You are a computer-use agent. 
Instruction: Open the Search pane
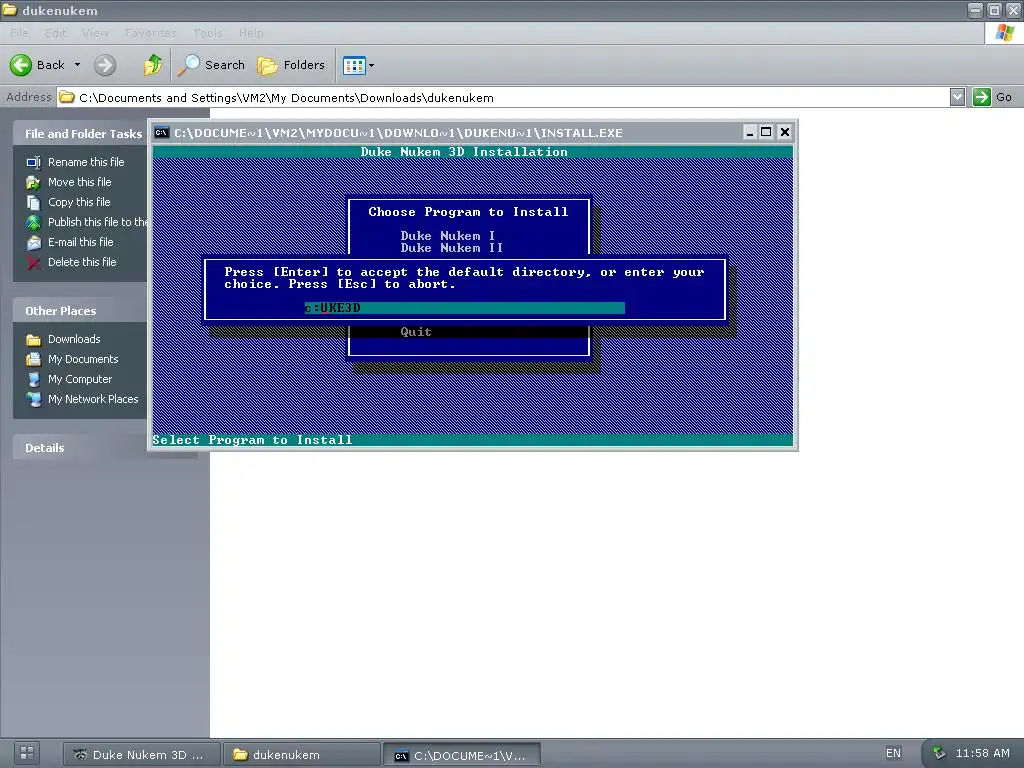211,65
